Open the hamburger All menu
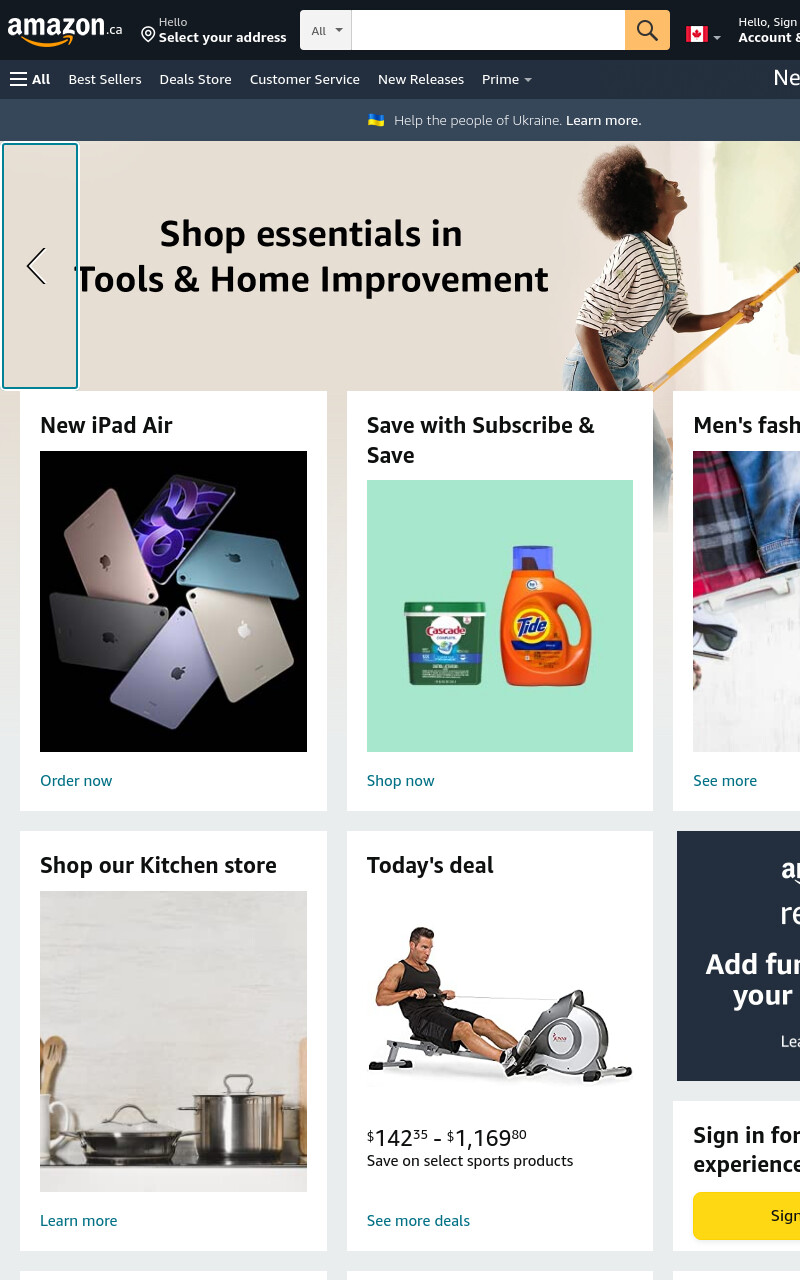800x1280 pixels. tap(30, 79)
